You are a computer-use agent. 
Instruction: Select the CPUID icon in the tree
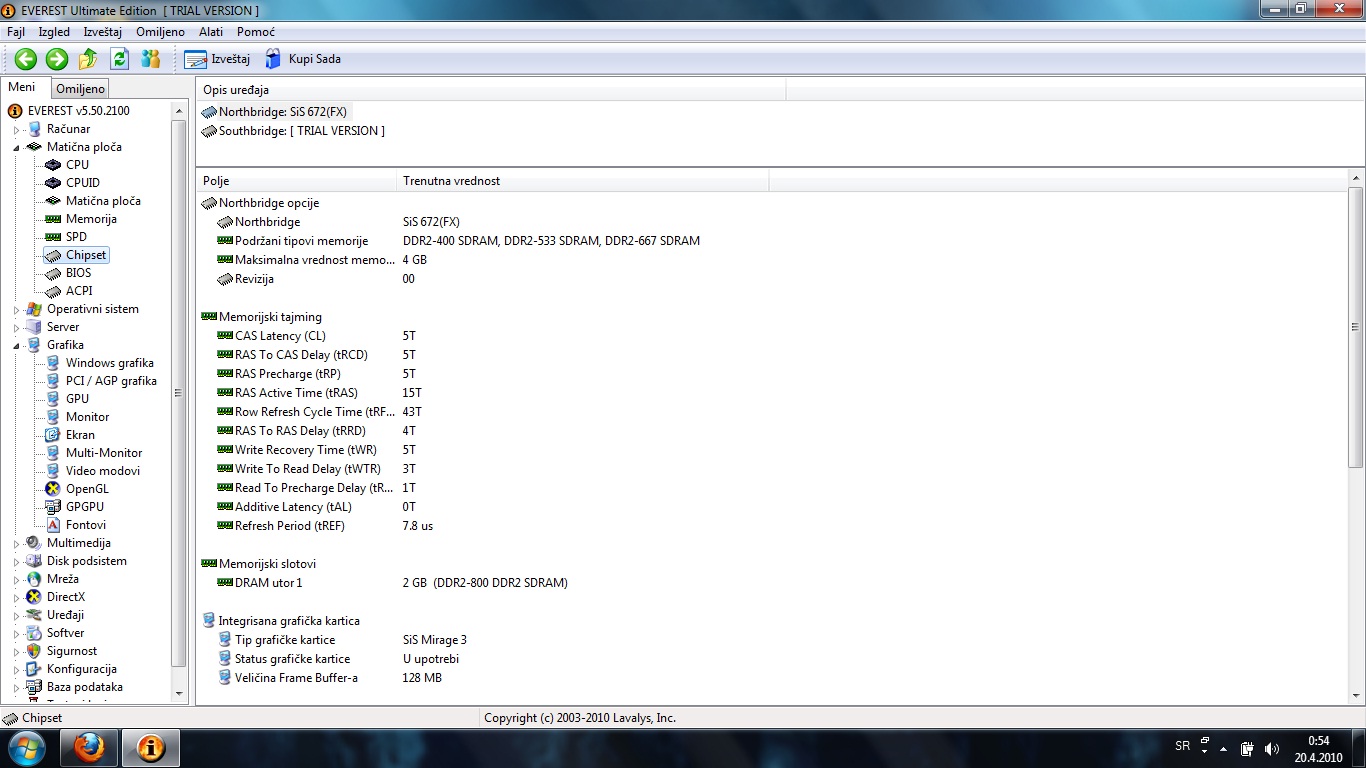coord(53,183)
